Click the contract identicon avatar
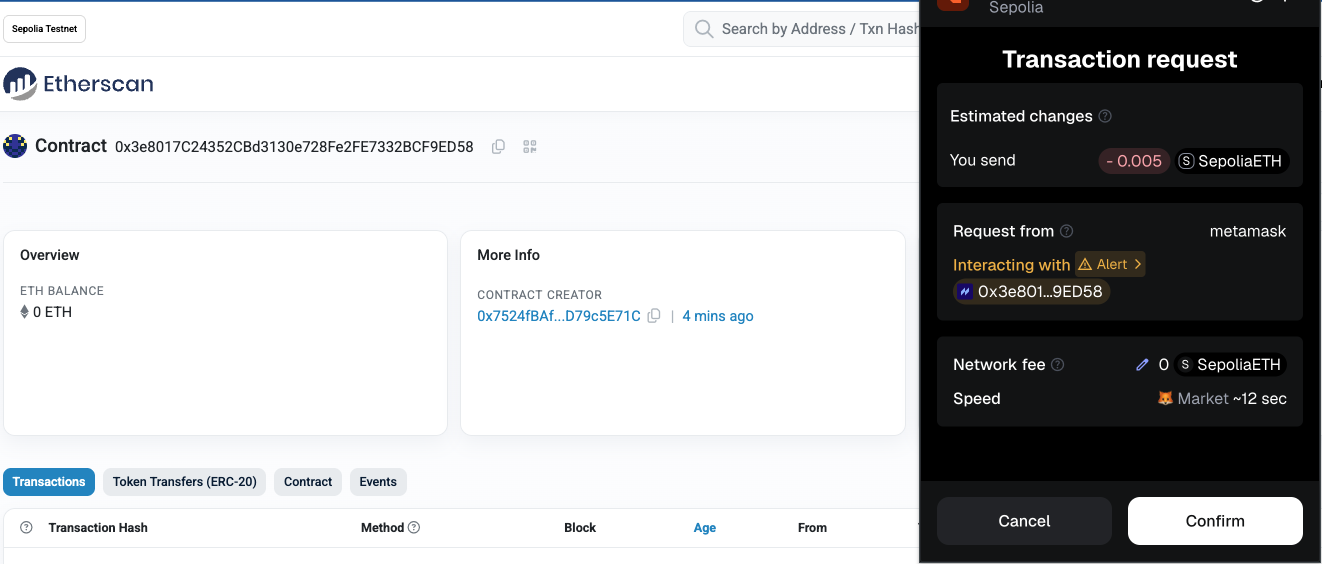The height and width of the screenshot is (564, 1322). [x=15, y=146]
